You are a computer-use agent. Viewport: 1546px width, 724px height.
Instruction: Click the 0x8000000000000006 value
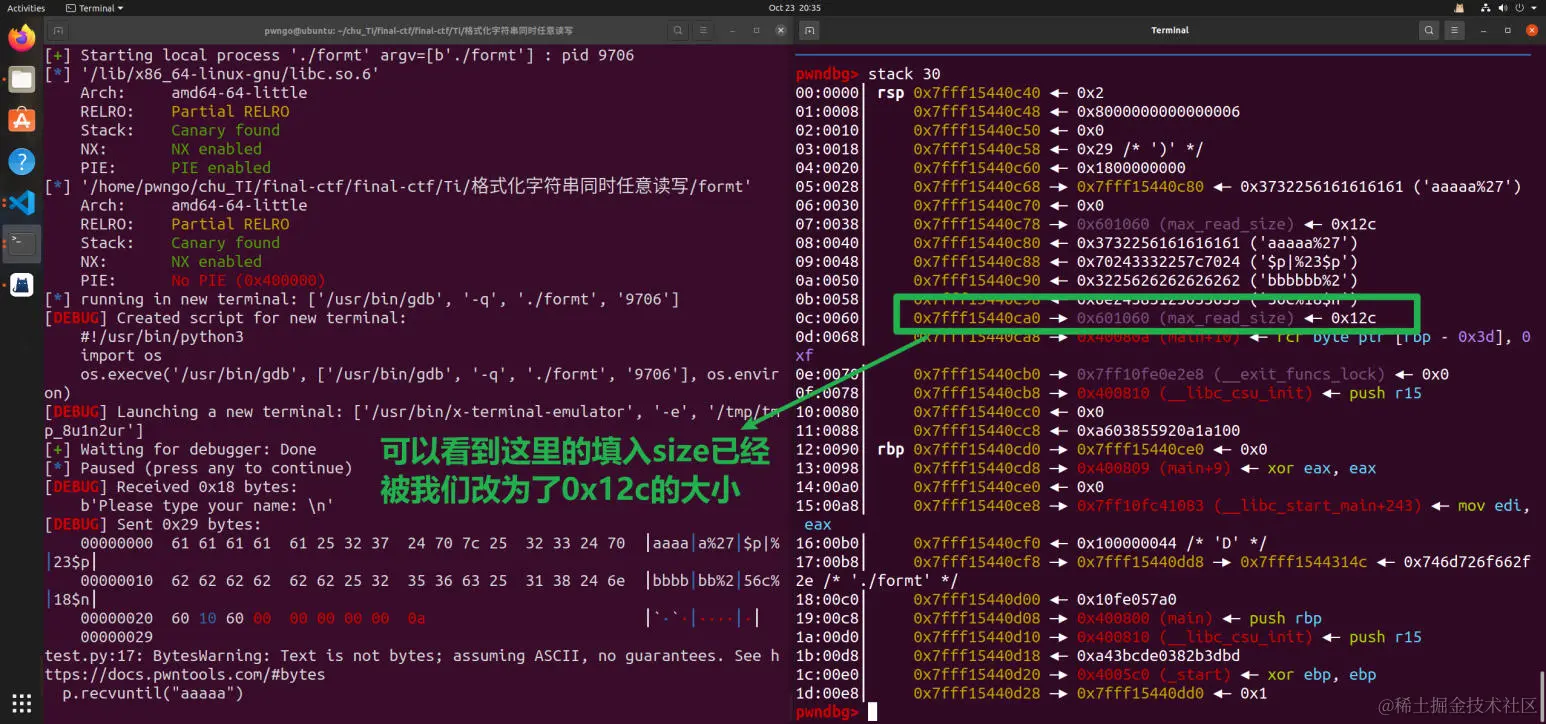click(x=1158, y=112)
